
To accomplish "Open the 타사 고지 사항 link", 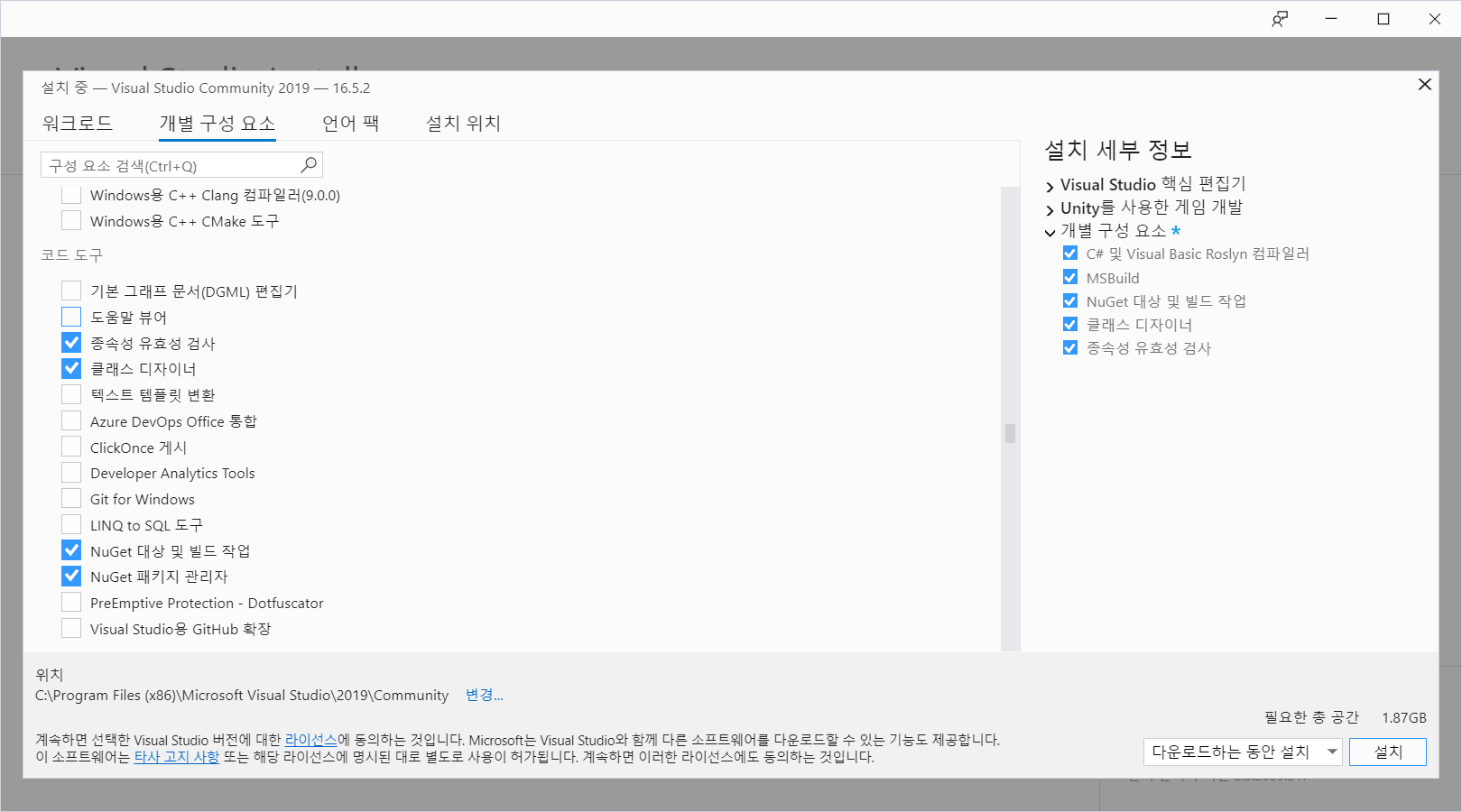I will click(177, 757).
